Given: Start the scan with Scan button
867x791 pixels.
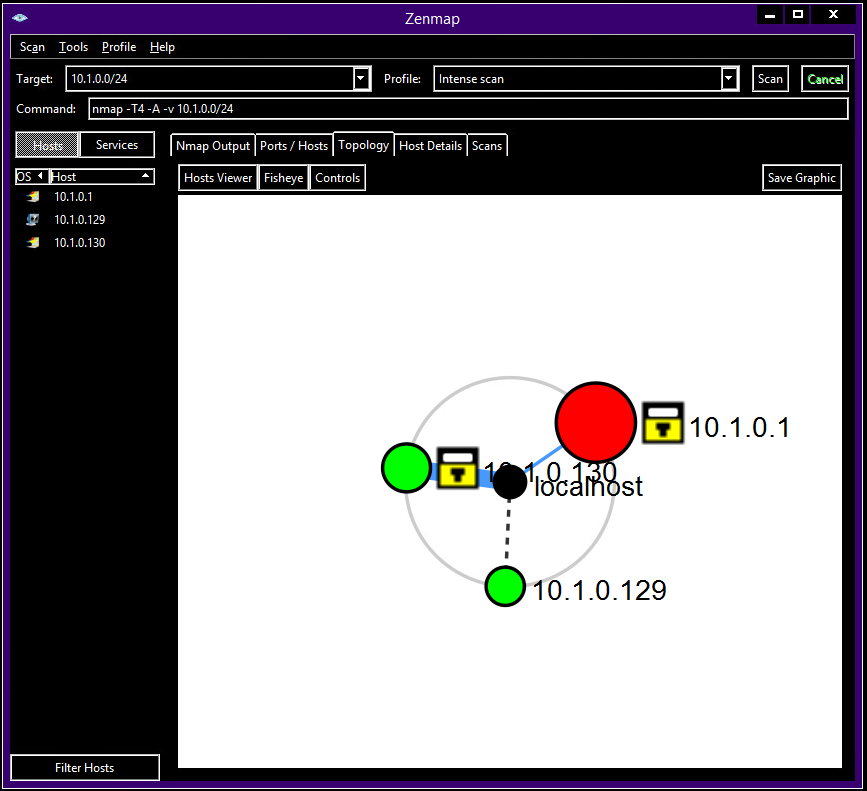Looking at the screenshot, I should click(x=770, y=78).
